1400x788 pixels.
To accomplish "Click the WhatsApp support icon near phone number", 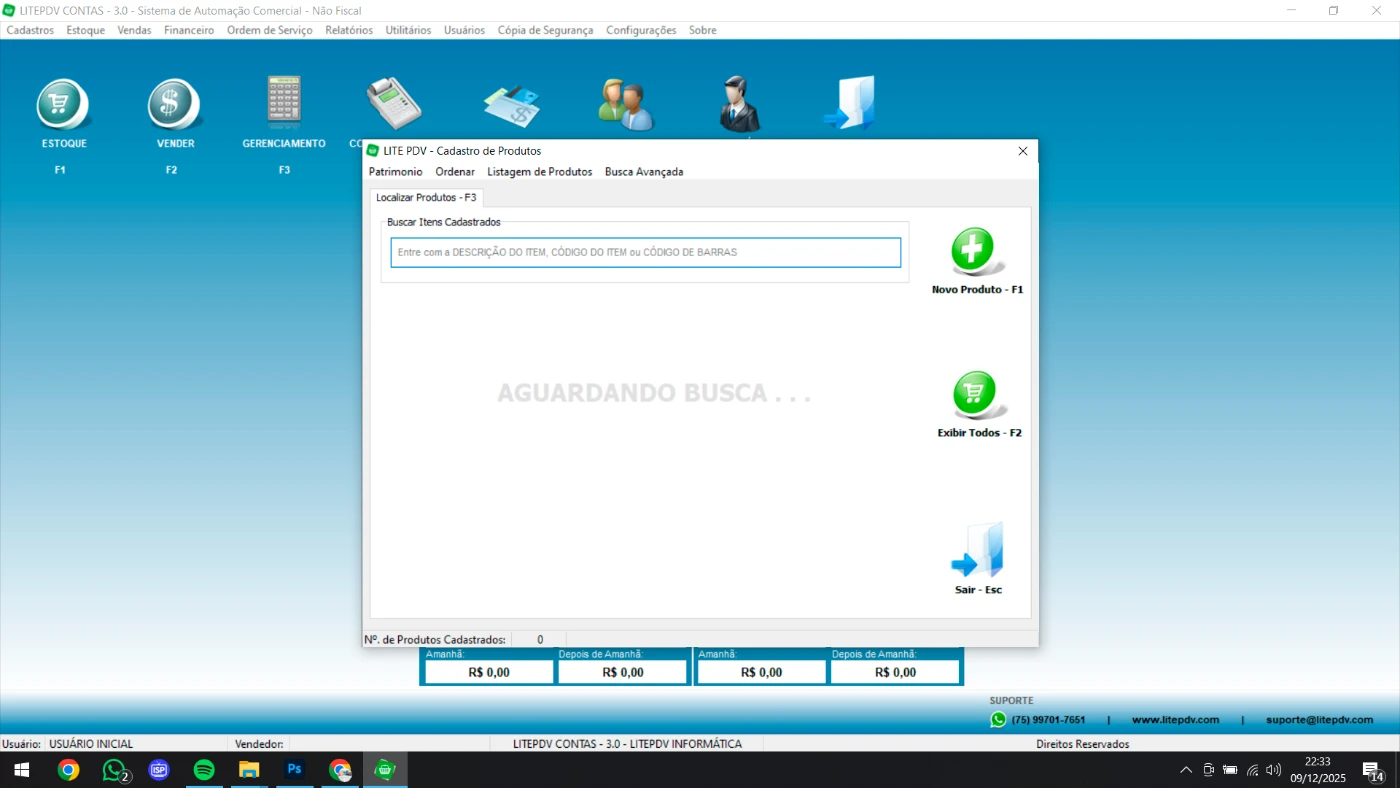I will coord(998,719).
